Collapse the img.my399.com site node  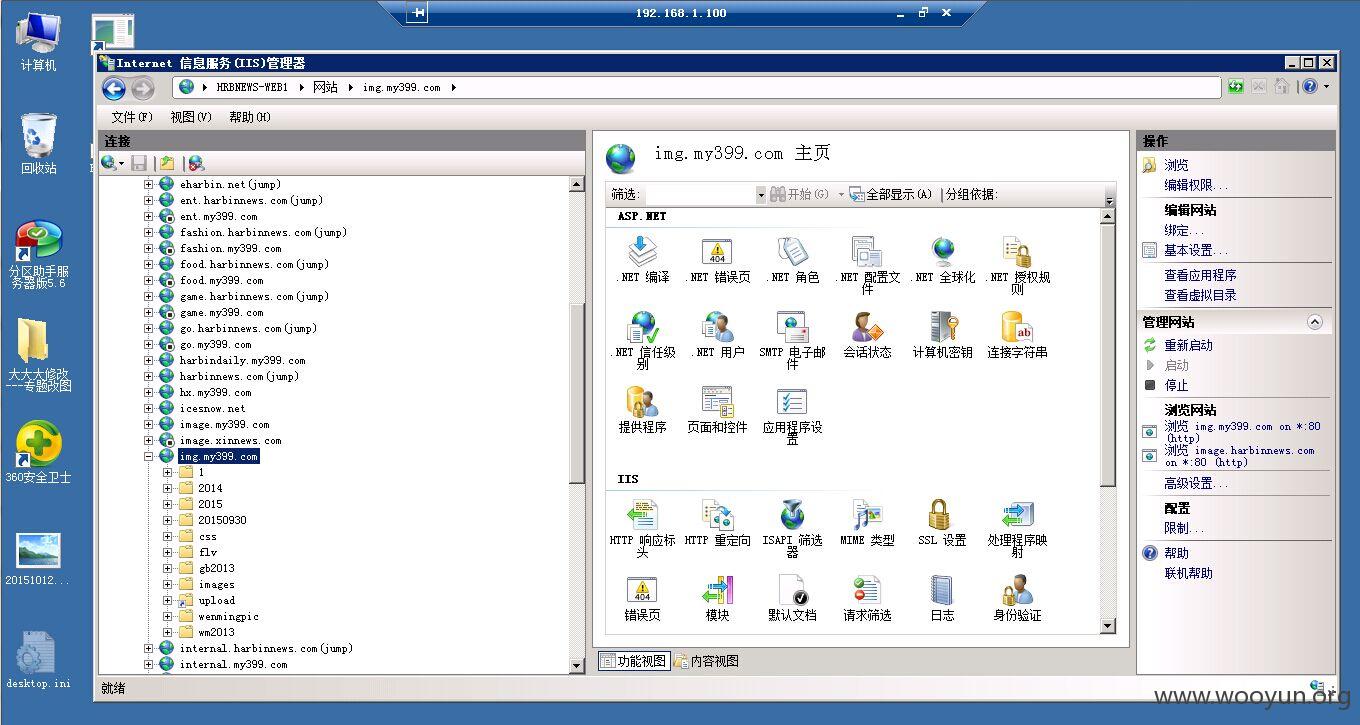click(x=149, y=456)
